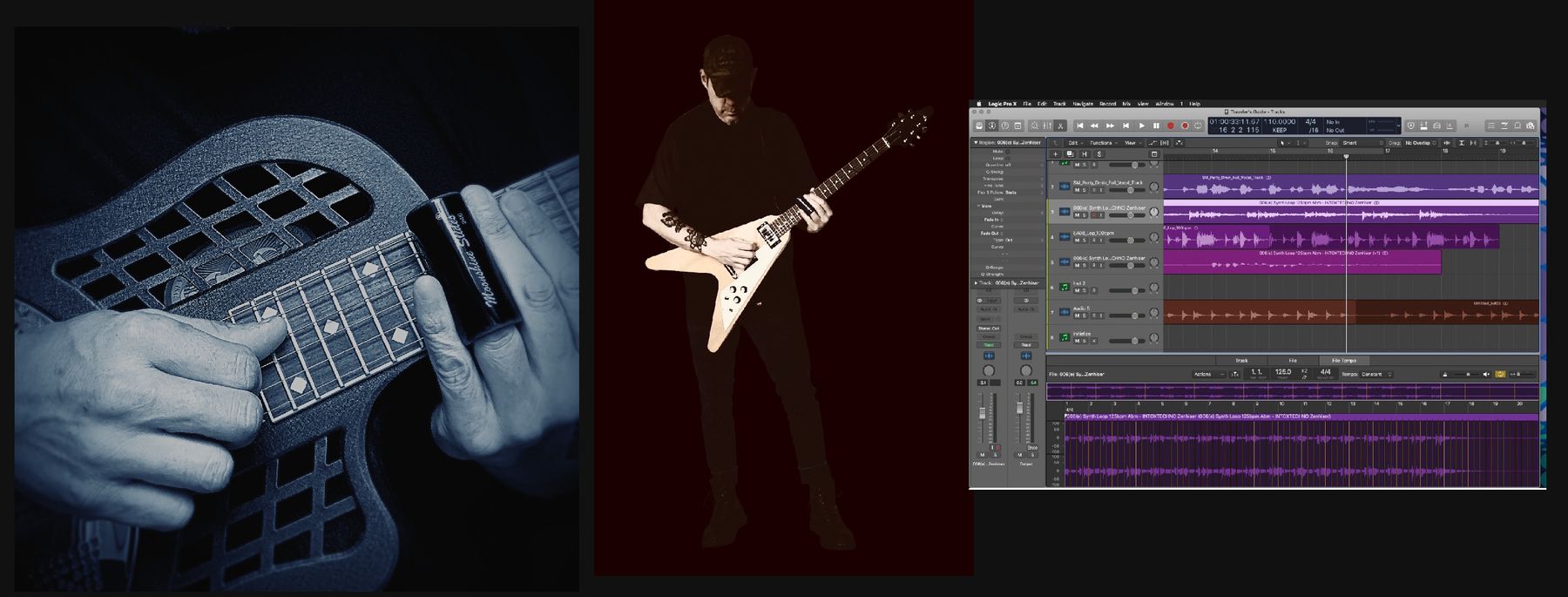Click the Pause button in the transport
The width and height of the screenshot is (1568, 597).
pos(1156,126)
